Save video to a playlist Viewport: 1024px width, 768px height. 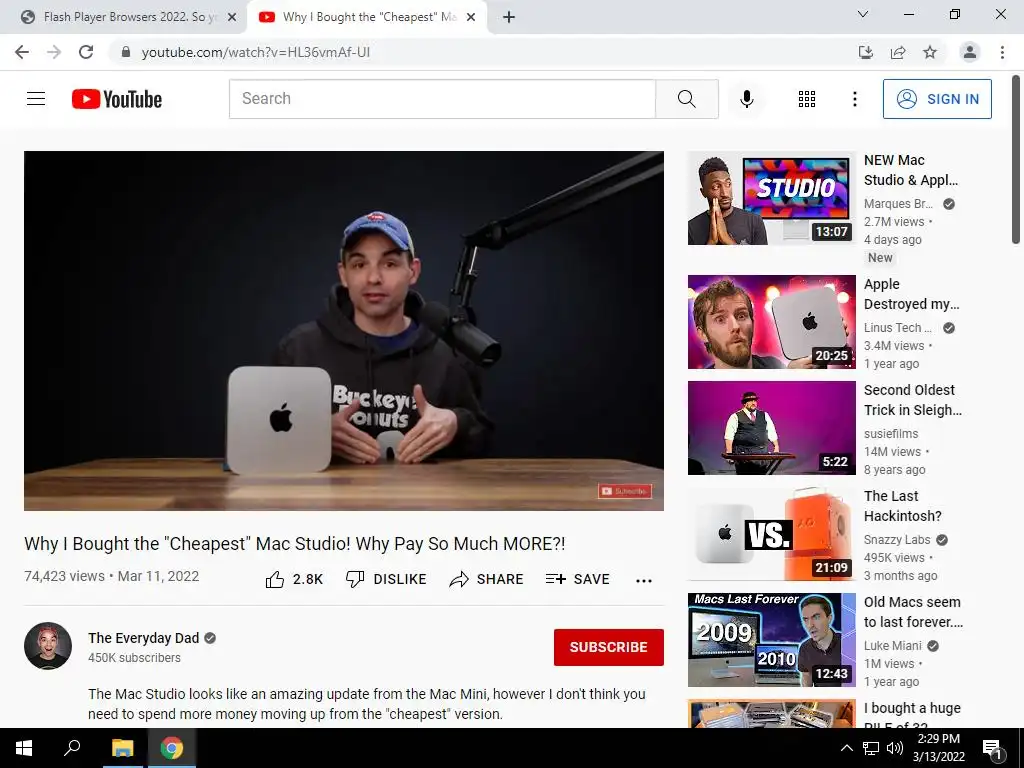[577, 579]
